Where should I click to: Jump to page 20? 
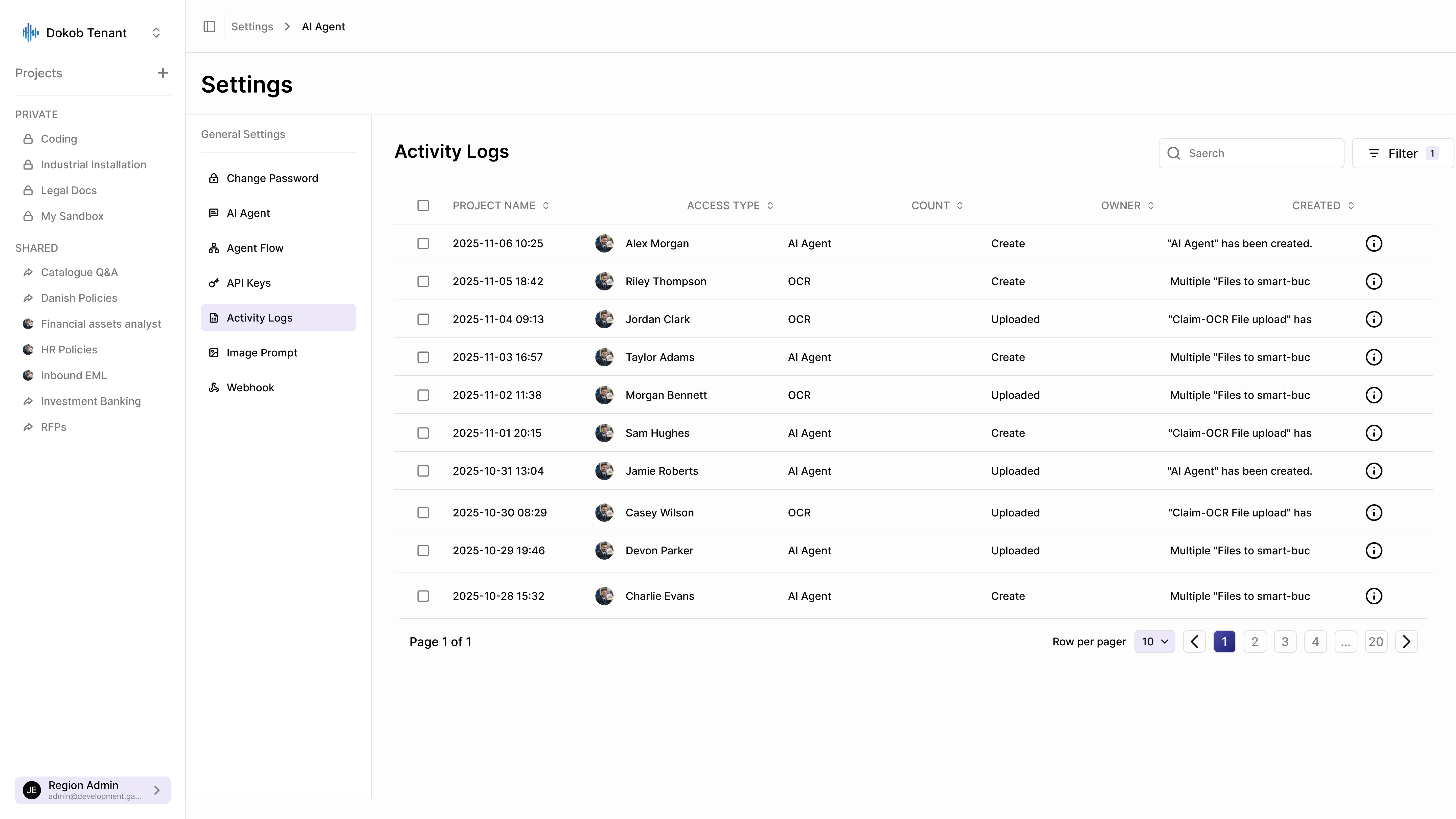pyautogui.click(x=1376, y=642)
